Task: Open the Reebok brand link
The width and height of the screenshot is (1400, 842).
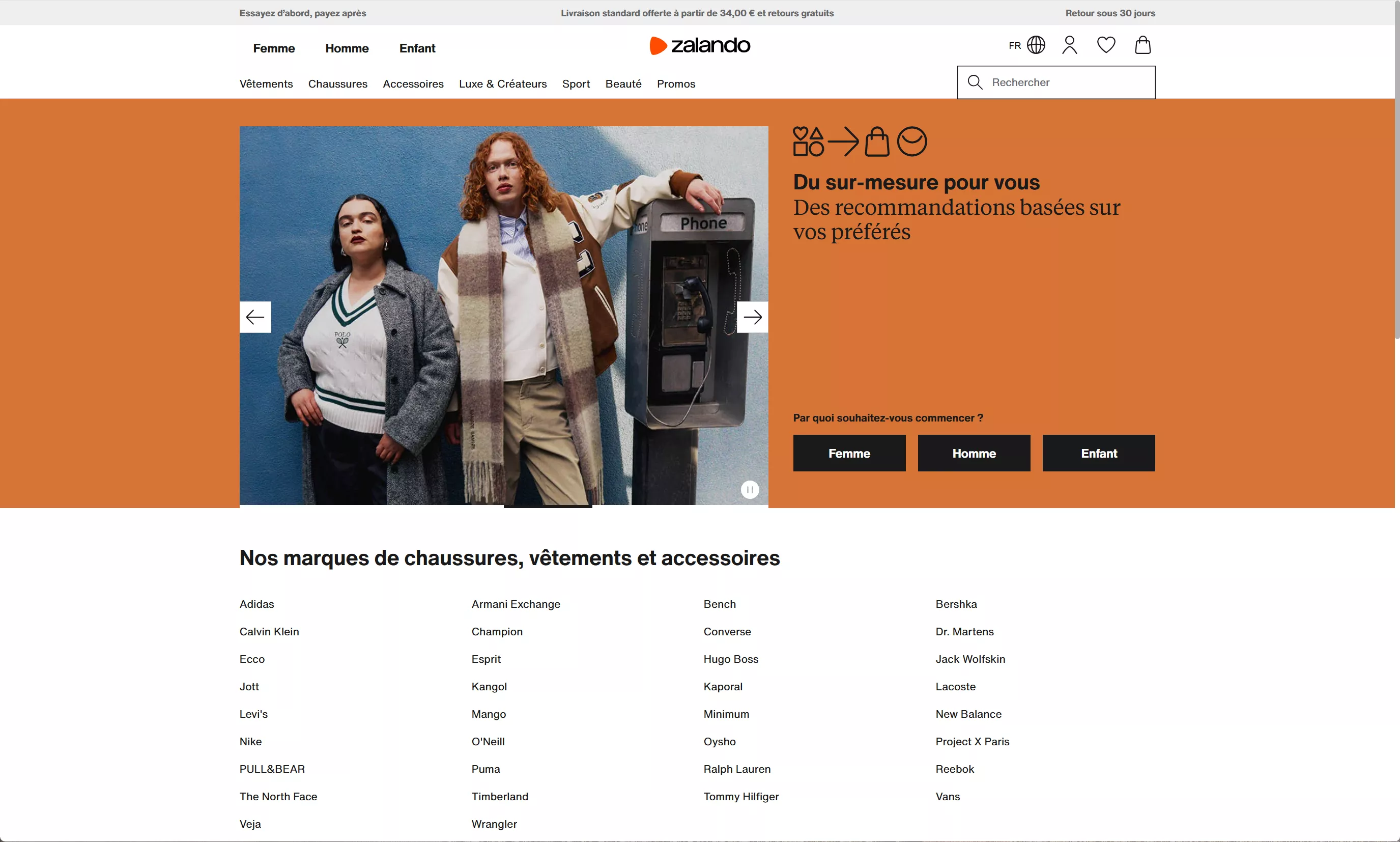Action: (x=955, y=769)
